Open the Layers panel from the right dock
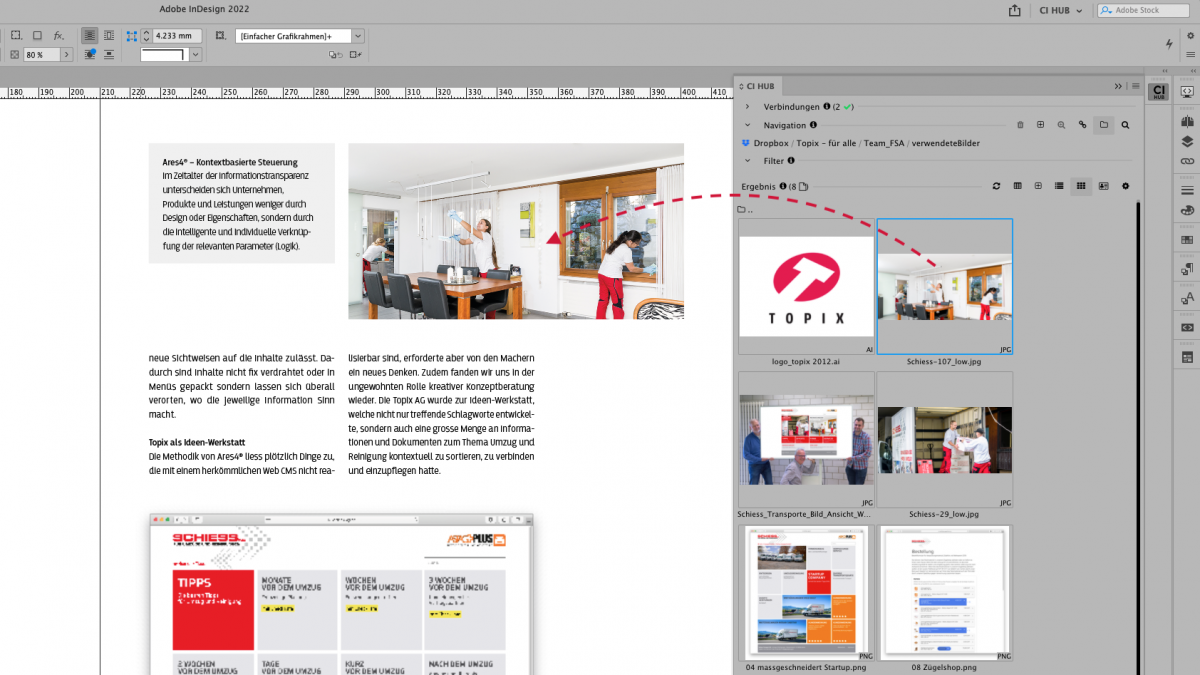This screenshot has width=1200, height=675. (1186, 141)
